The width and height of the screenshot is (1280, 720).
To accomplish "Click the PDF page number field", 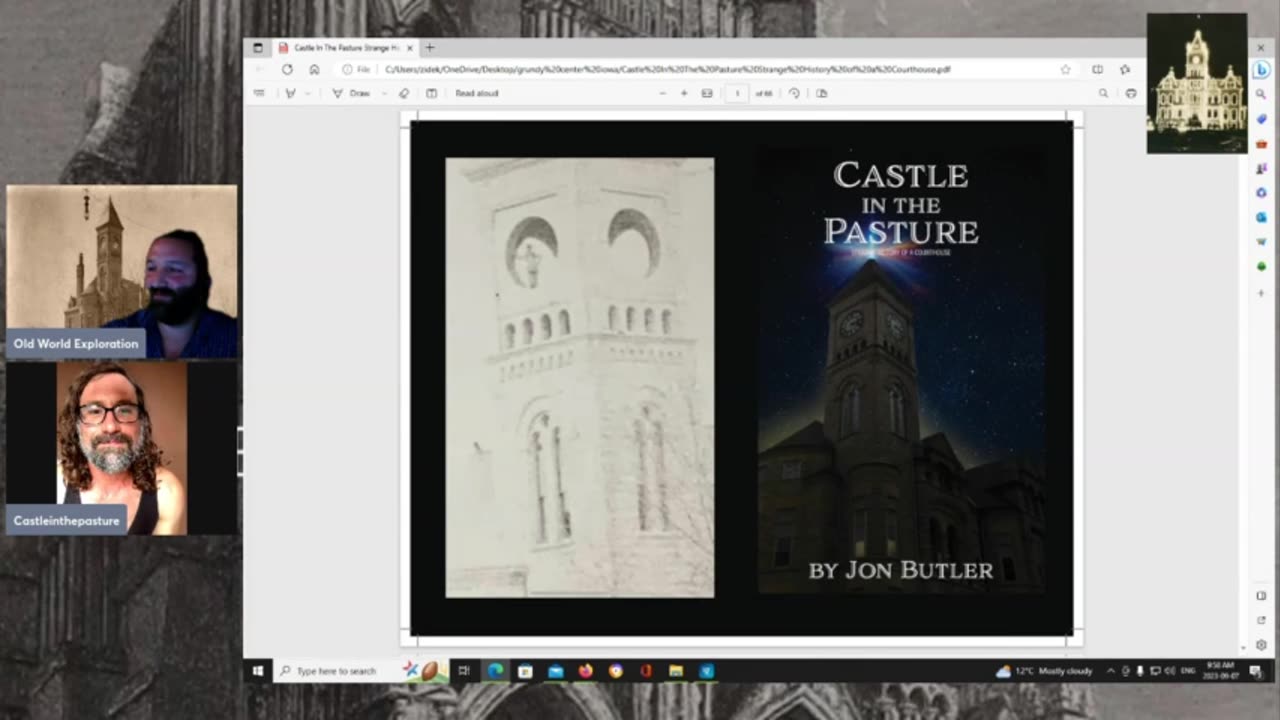I will 737,93.
